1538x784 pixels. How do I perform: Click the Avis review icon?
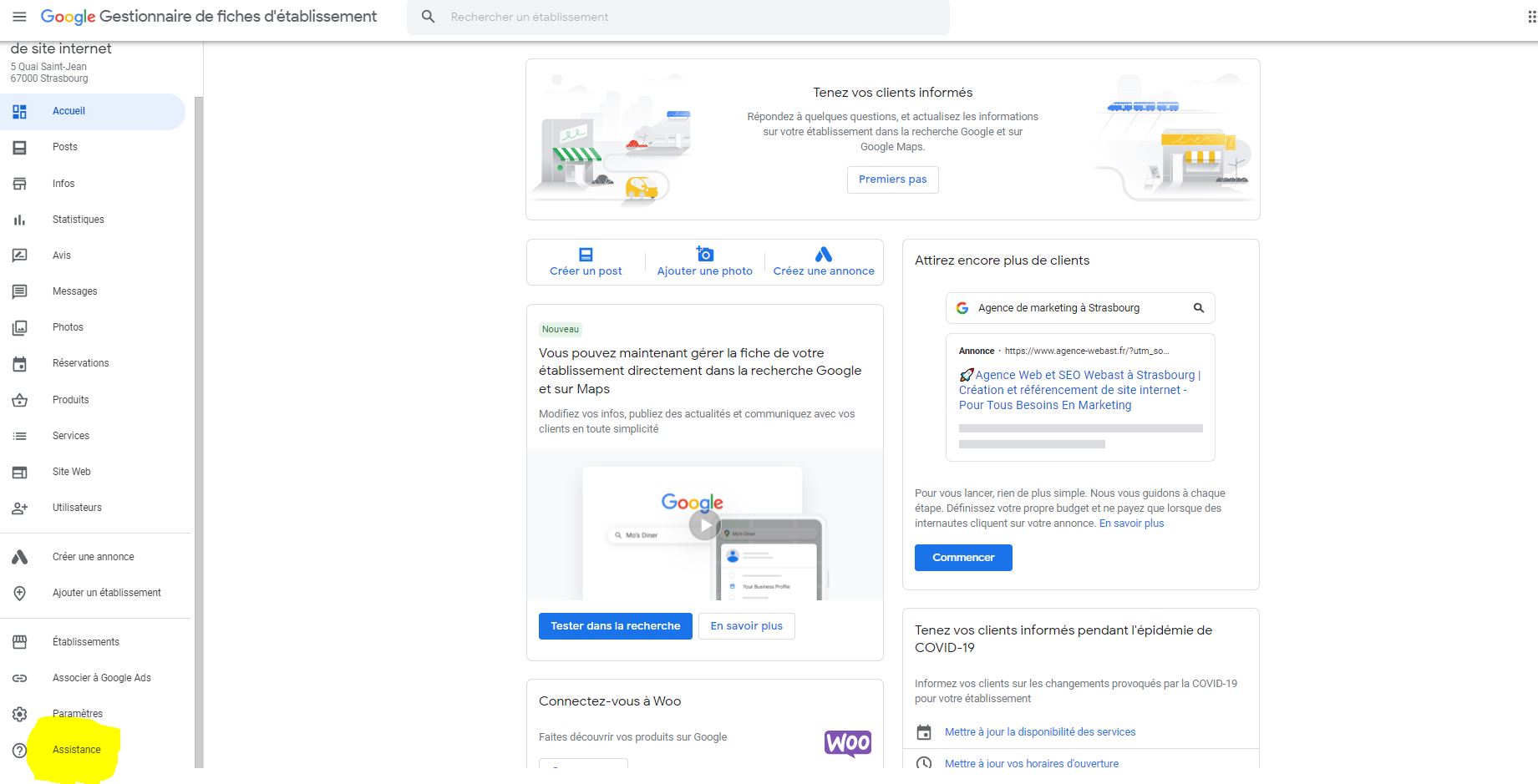19,255
